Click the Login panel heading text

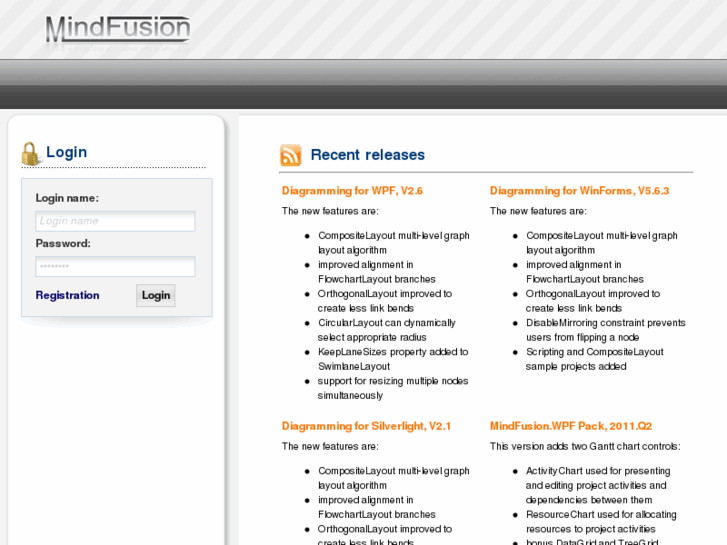(66, 152)
